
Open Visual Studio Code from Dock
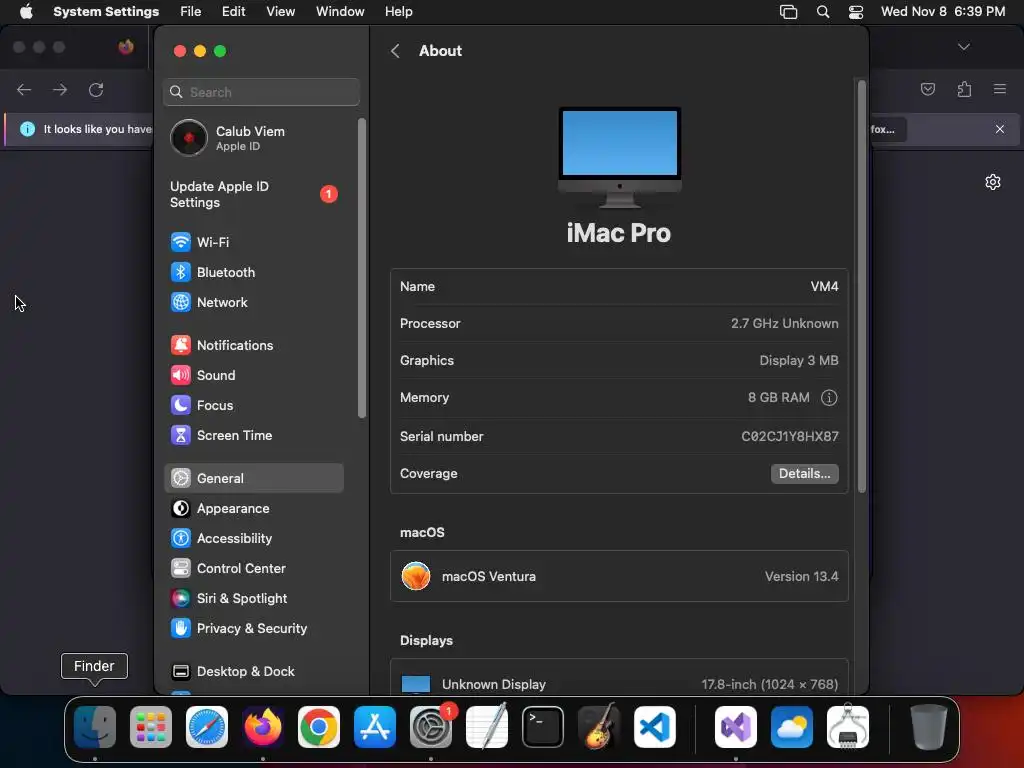coord(655,727)
